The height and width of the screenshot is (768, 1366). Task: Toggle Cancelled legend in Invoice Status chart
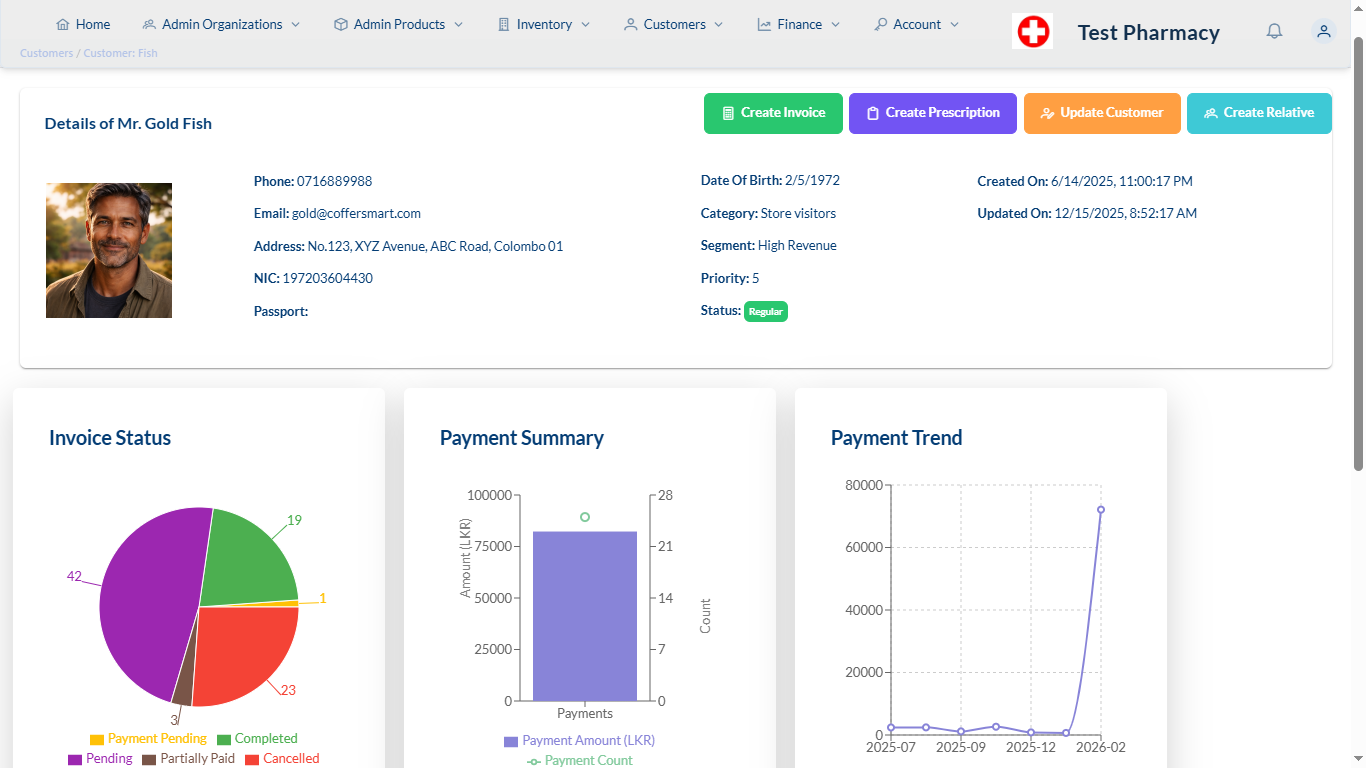click(282, 759)
